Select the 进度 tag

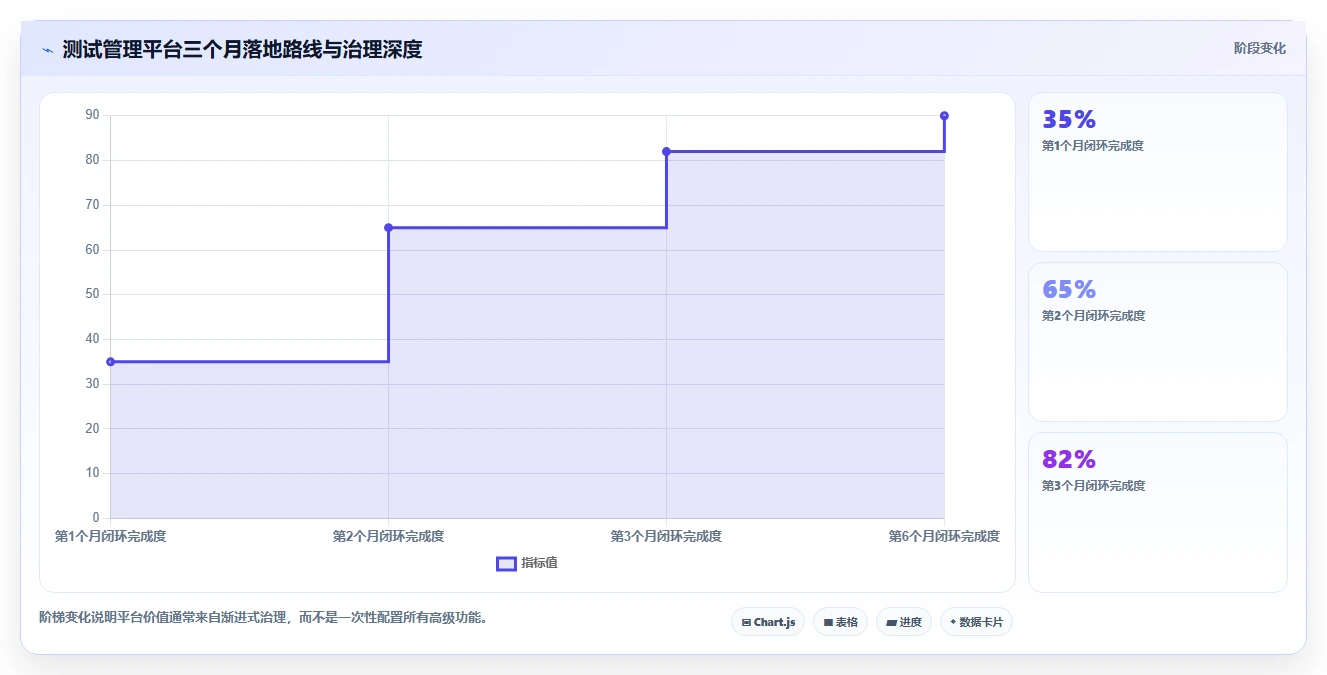904,622
